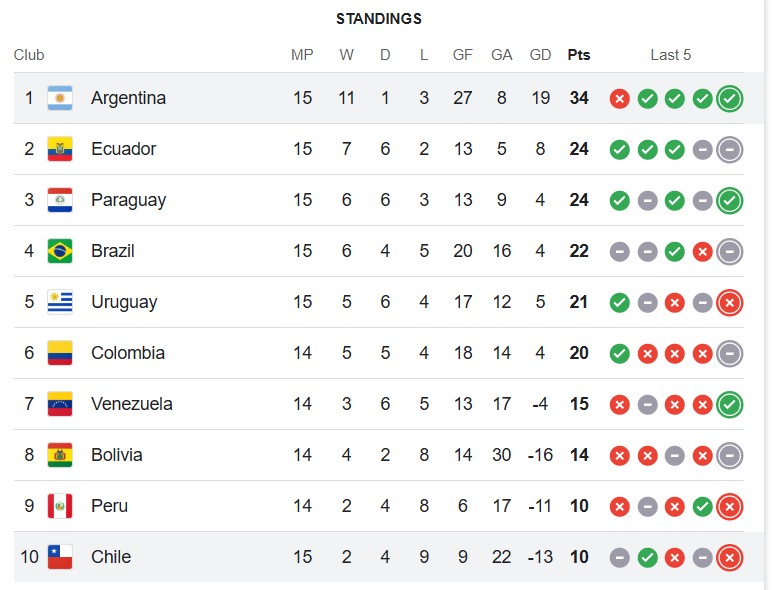The image size is (773, 590).
Task: Click Venezuela's ringed green win icon
Action: [x=730, y=404]
